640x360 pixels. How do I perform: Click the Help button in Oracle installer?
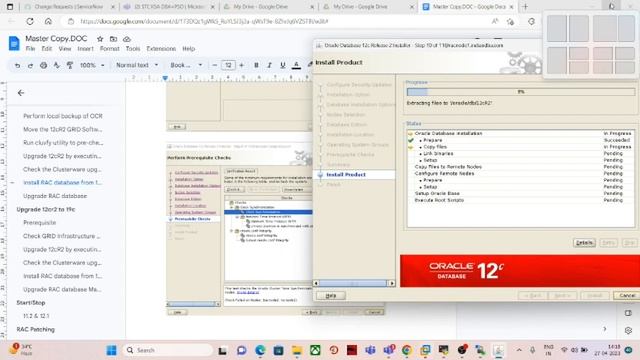[x=331, y=296]
